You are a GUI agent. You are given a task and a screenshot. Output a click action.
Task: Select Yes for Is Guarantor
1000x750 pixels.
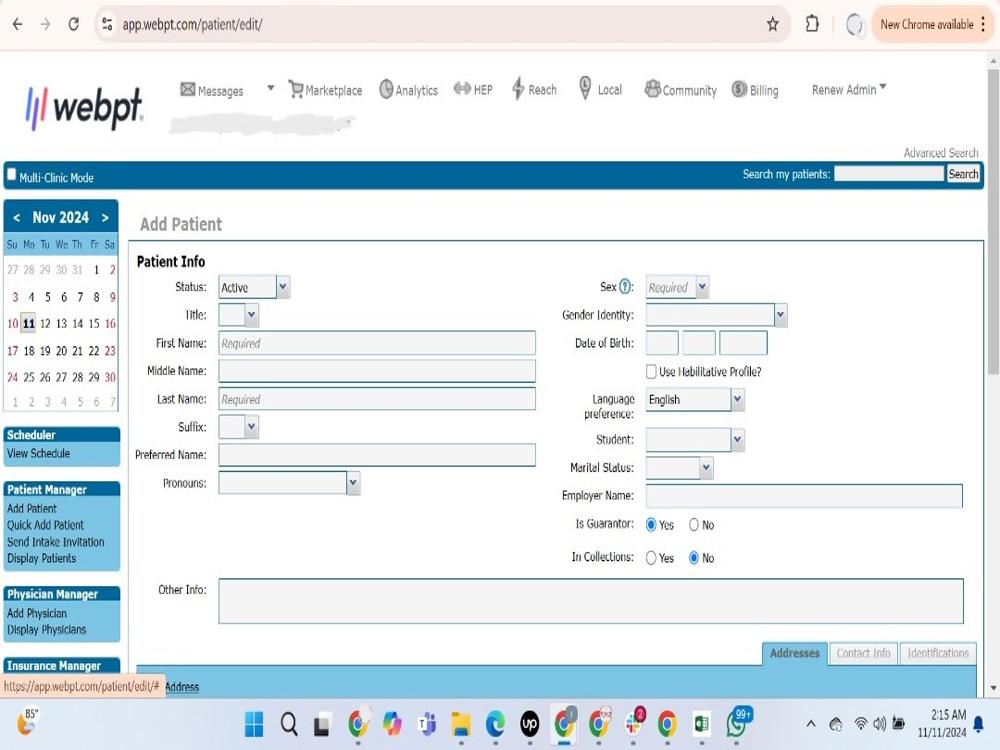[x=651, y=524]
